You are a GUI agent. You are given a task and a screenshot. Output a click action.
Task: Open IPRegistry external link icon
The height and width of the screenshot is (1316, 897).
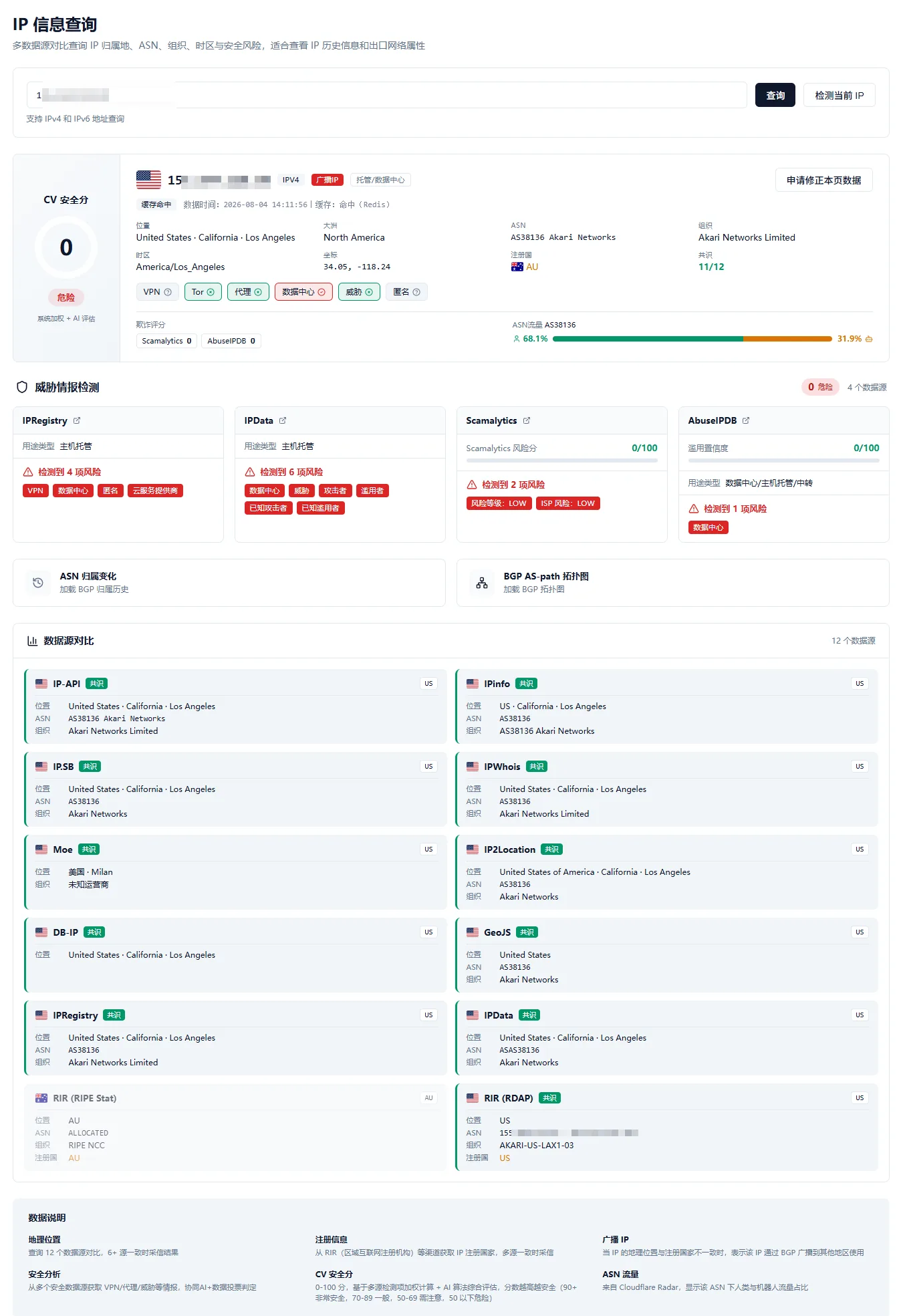[77, 420]
